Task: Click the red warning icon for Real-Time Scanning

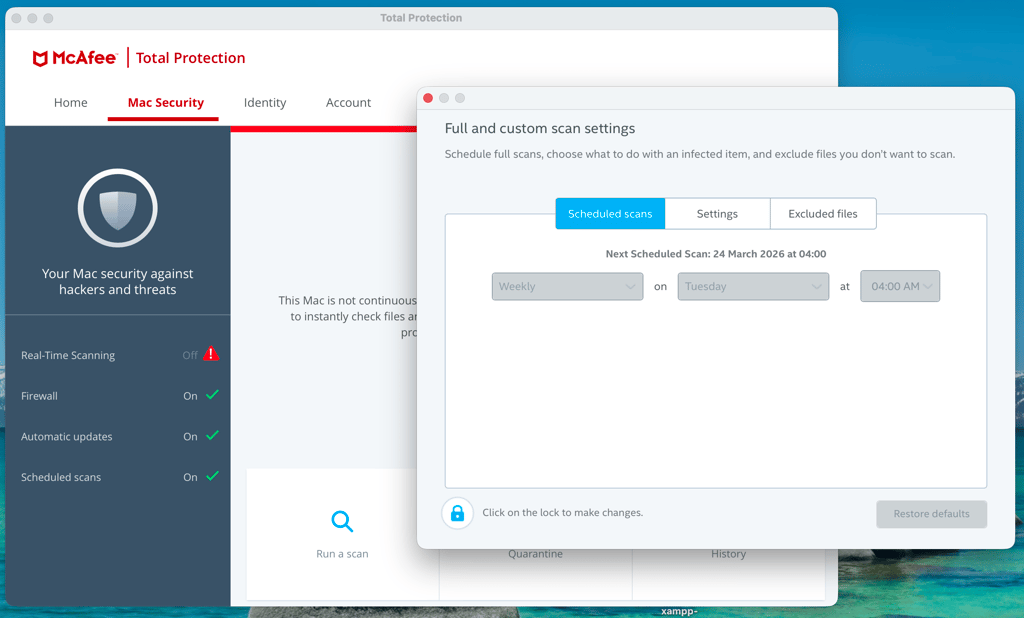Action: pos(211,354)
